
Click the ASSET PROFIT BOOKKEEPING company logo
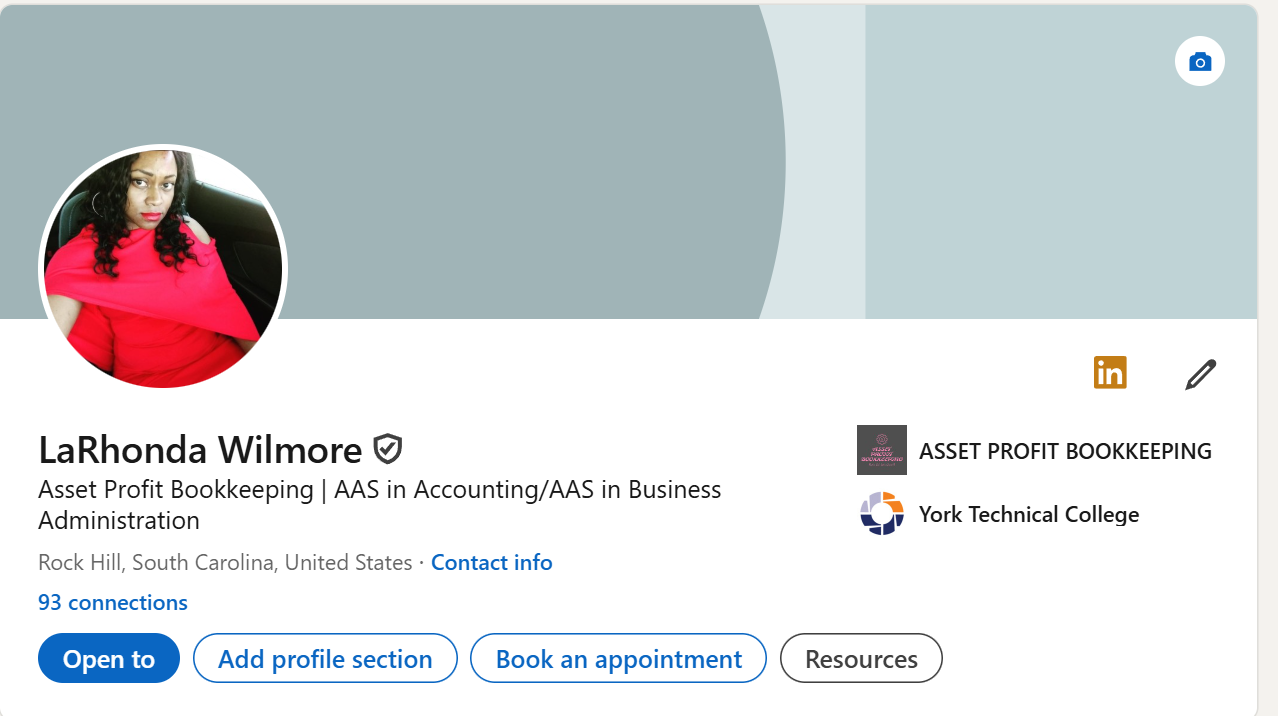(x=881, y=450)
